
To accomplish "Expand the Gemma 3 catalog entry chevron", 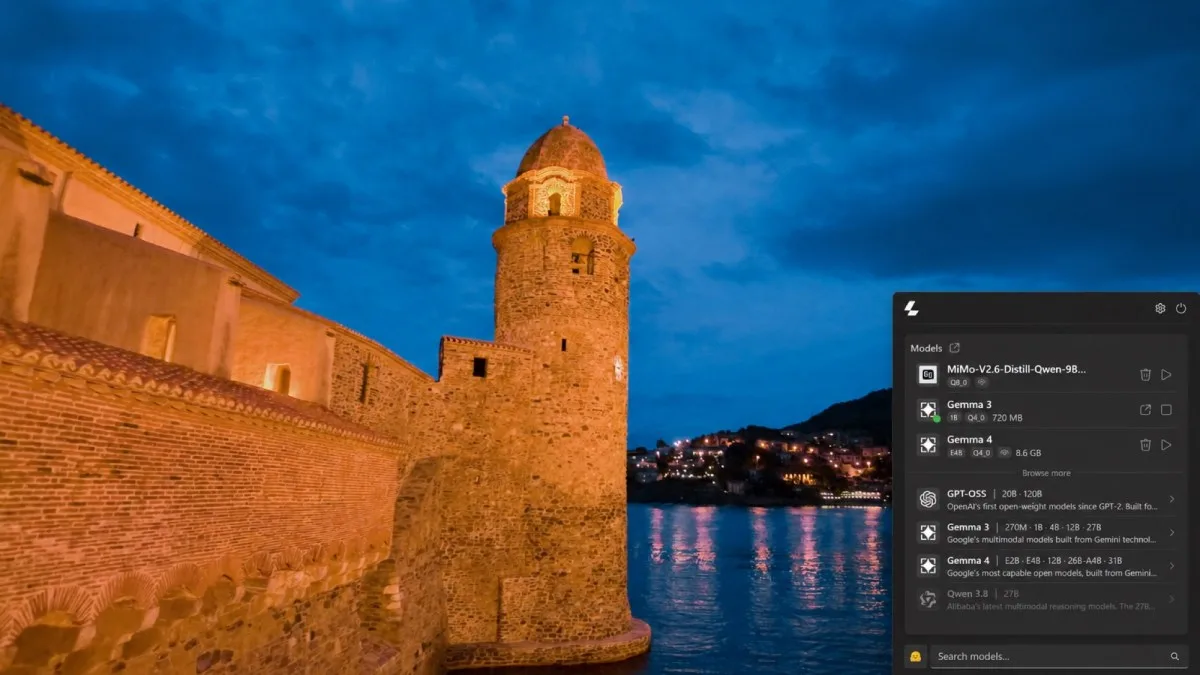I will 1172,532.
